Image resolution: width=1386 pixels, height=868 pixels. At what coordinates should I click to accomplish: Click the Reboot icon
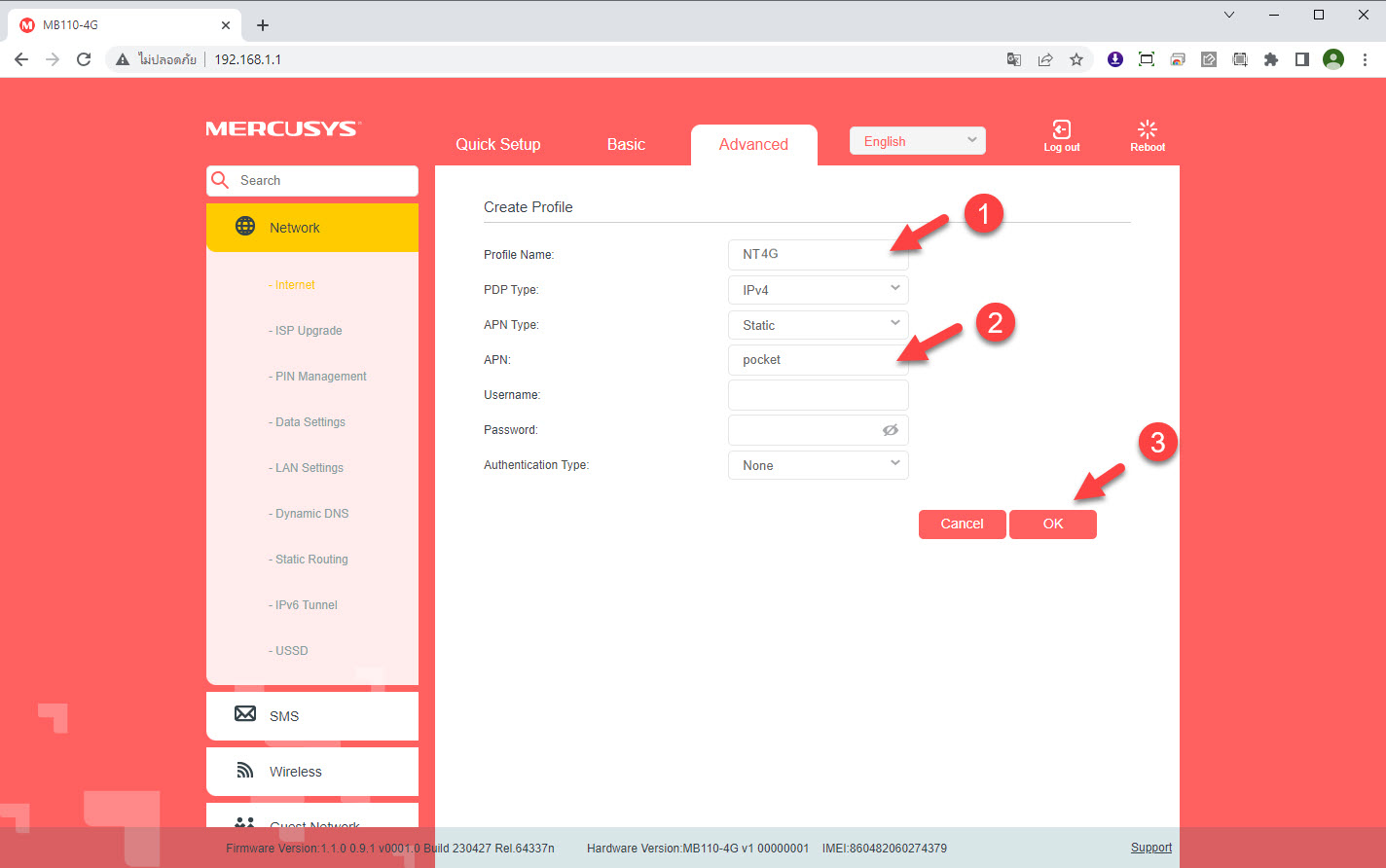pos(1148,130)
